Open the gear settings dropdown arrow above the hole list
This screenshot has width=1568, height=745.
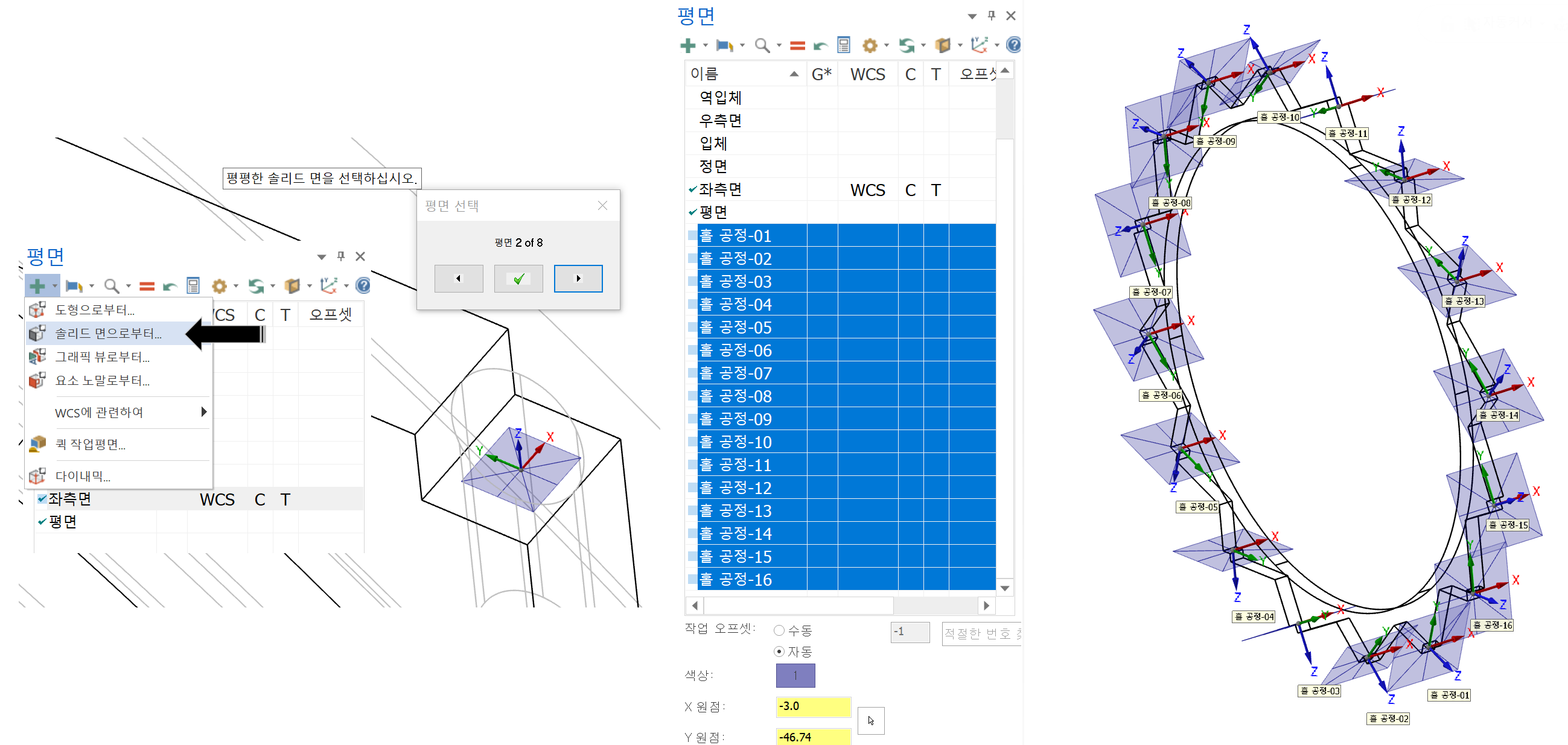tap(886, 46)
